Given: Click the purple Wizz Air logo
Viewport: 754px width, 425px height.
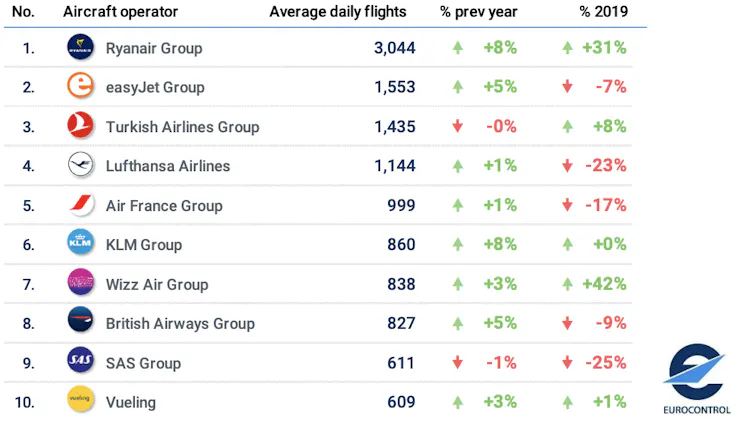Looking at the screenshot, I should [80, 282].
